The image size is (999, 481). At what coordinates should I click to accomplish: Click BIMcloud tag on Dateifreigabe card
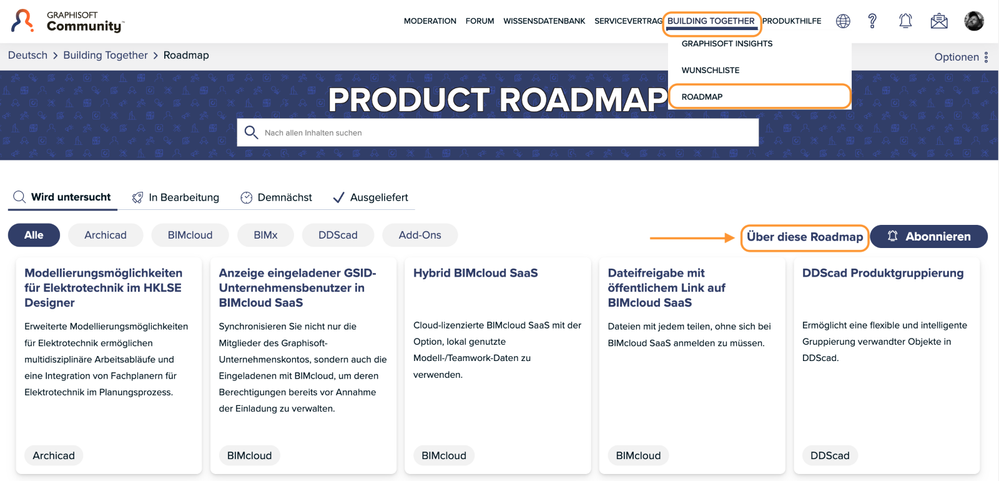pos(638,456)
